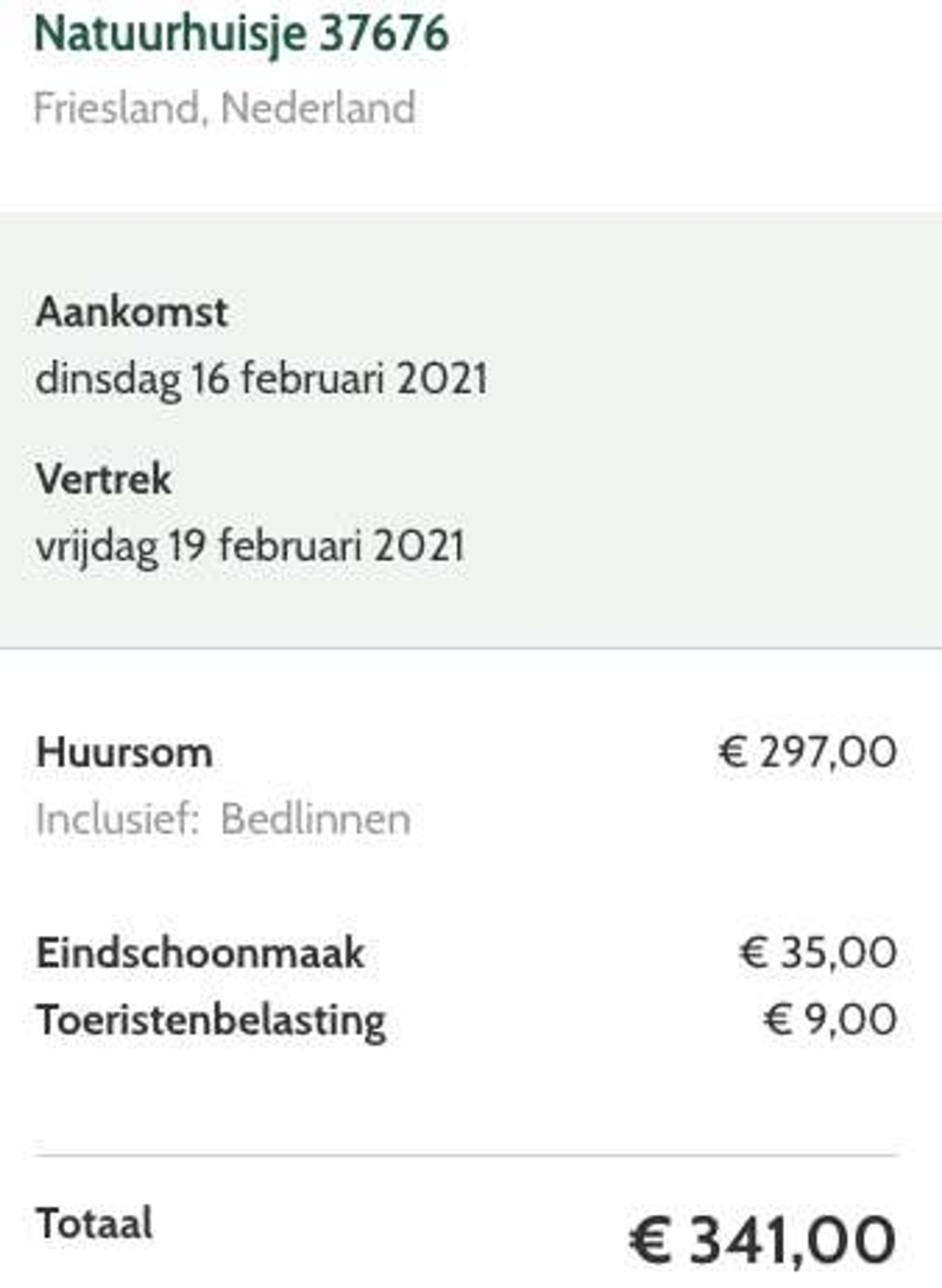Image resolution: width=942 pixels, height=1288 pixels.
Task: Select the € 9,00 tourist tax amount
Action: coord(830,1019)
